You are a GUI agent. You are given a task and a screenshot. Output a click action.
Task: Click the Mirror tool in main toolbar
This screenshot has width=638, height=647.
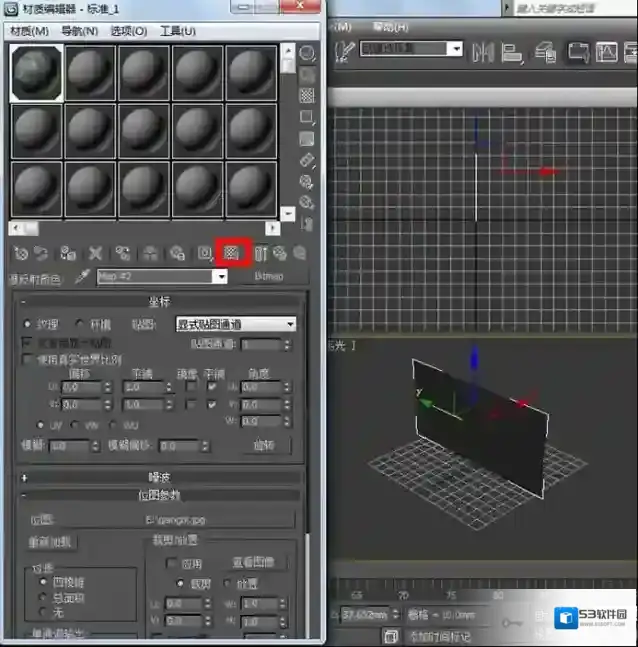(485, 49)
